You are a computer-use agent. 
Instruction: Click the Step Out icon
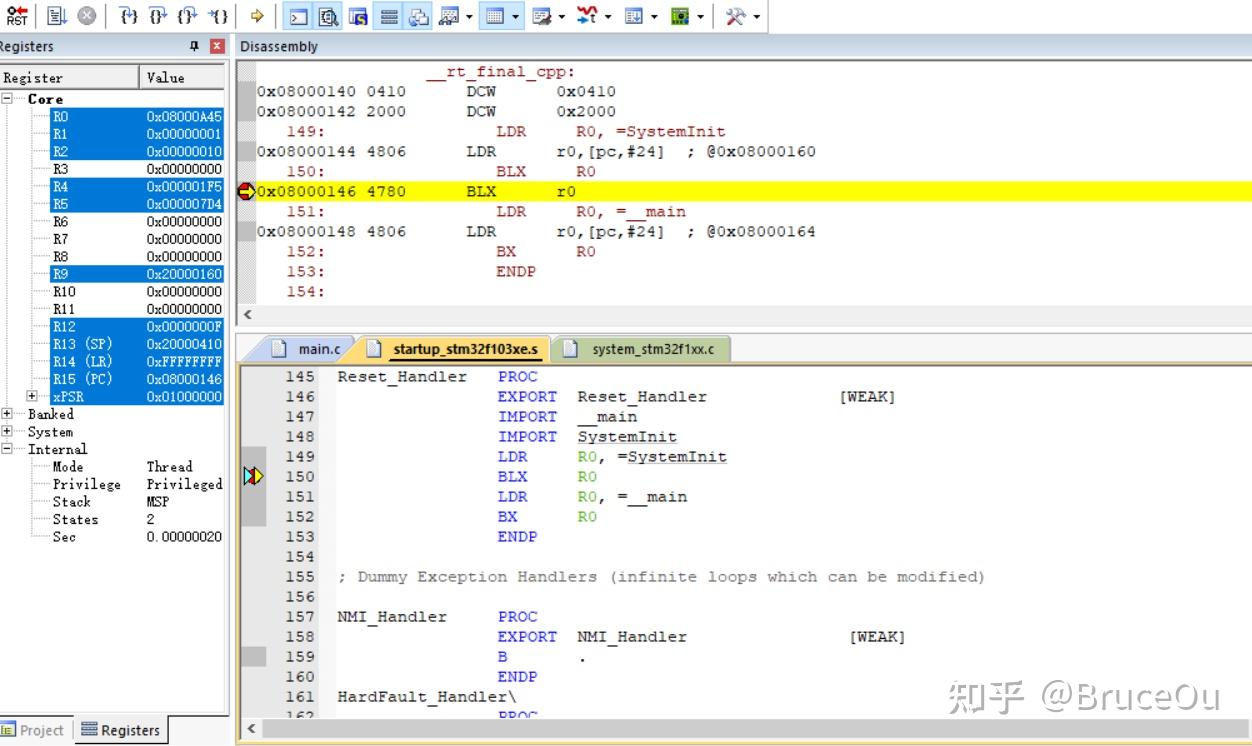pyautogui.click(x=186, y=16)
